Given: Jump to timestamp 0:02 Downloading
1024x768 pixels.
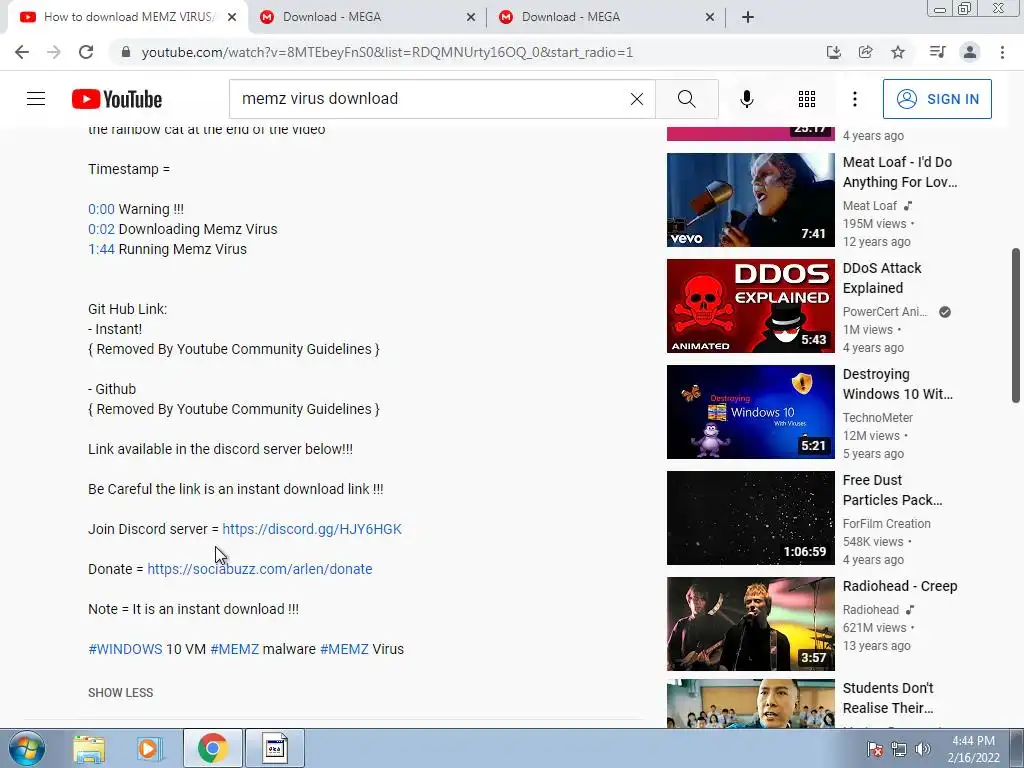Looking at the screenshot, I should [x=101, y=229].
